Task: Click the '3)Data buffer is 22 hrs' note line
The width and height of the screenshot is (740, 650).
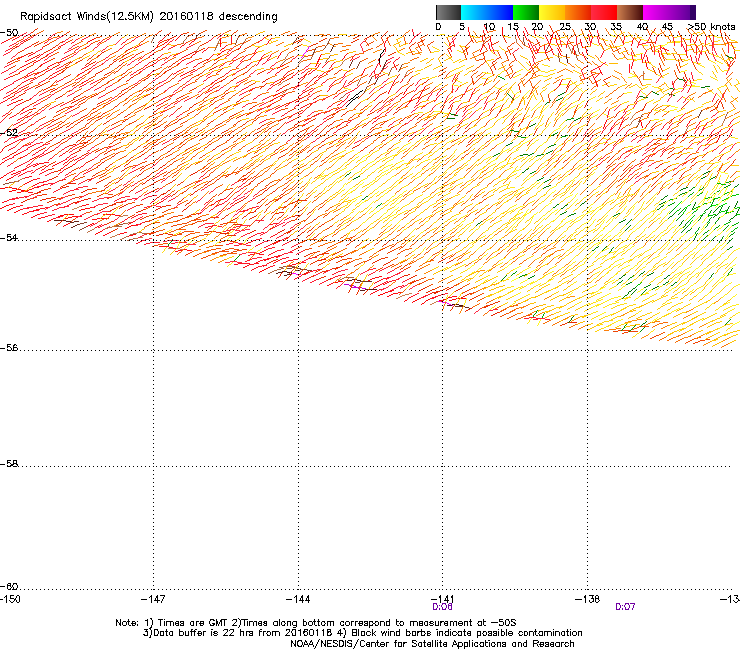Action: [362, 633]
